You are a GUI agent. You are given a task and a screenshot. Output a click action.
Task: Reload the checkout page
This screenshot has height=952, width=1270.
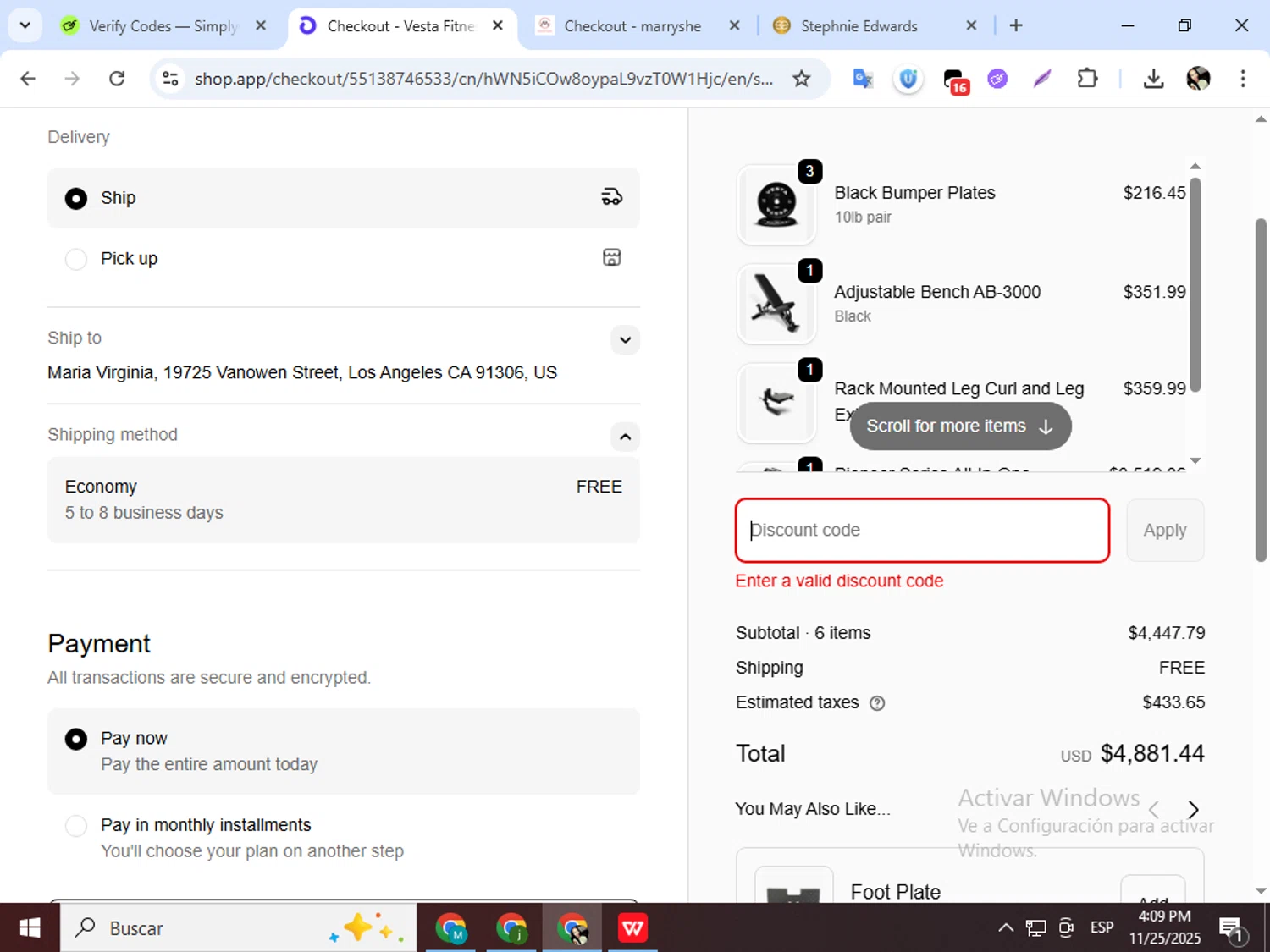click(117, 79)
